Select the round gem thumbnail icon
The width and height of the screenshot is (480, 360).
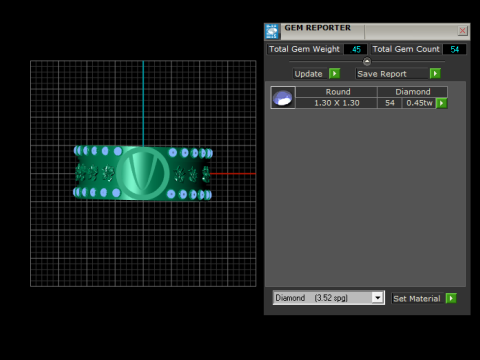tap(283, 97)
